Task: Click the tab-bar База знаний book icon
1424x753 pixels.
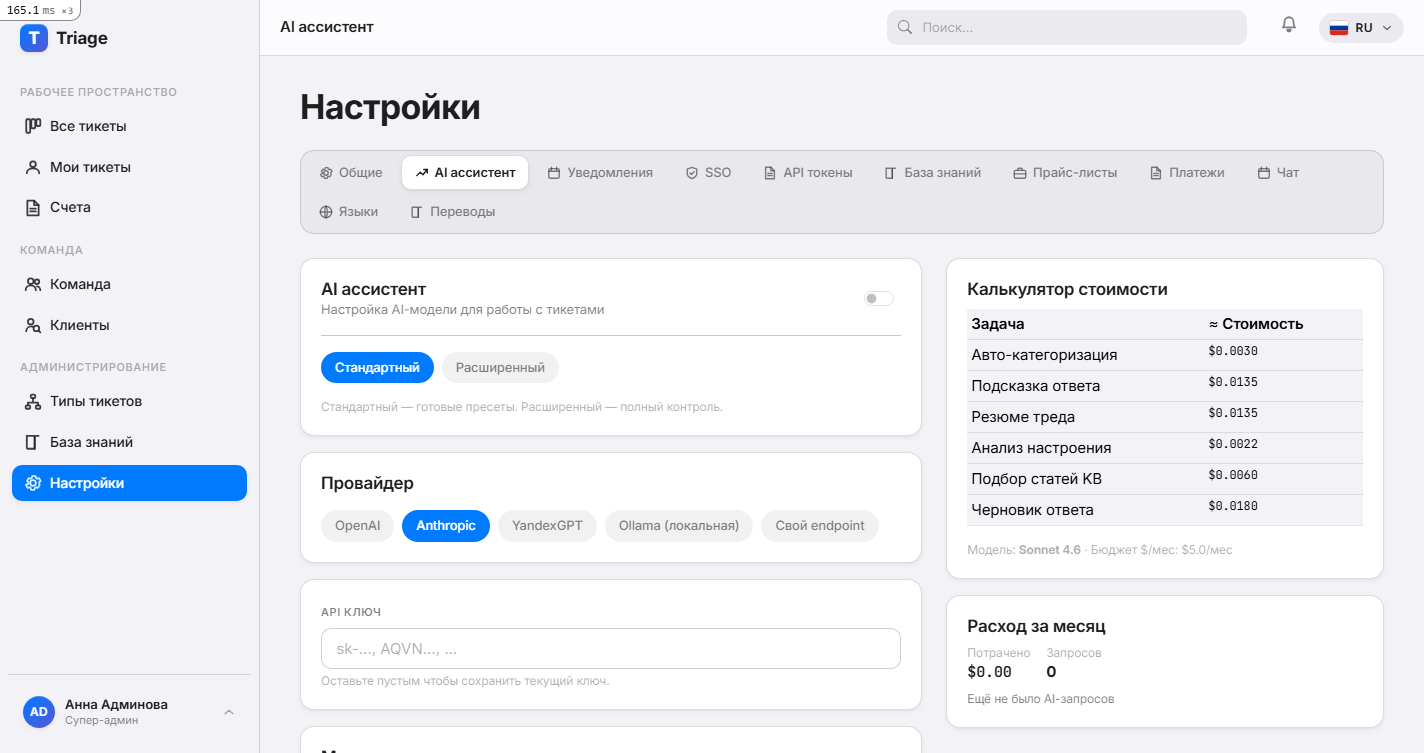Action: (891, 173)
